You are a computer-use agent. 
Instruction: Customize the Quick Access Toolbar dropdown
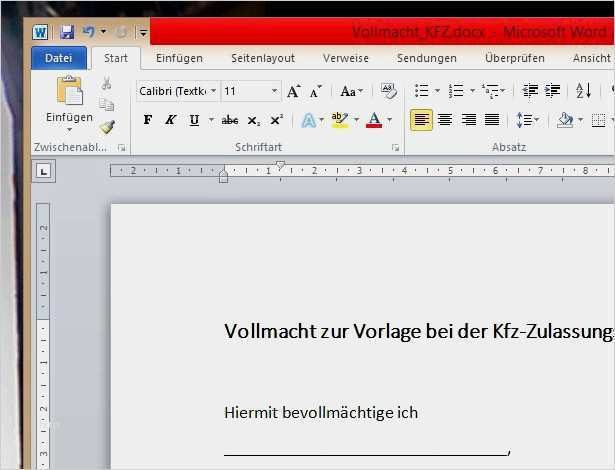click(x=143, y=33)
